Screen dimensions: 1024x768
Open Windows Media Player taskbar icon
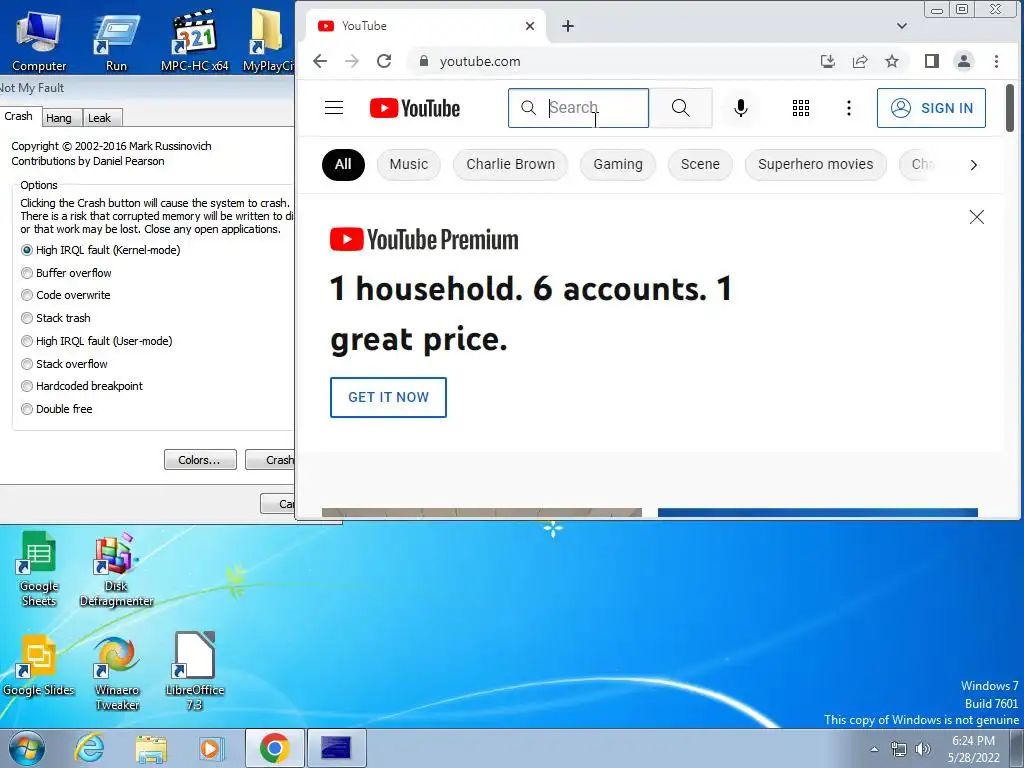(212, 749)
